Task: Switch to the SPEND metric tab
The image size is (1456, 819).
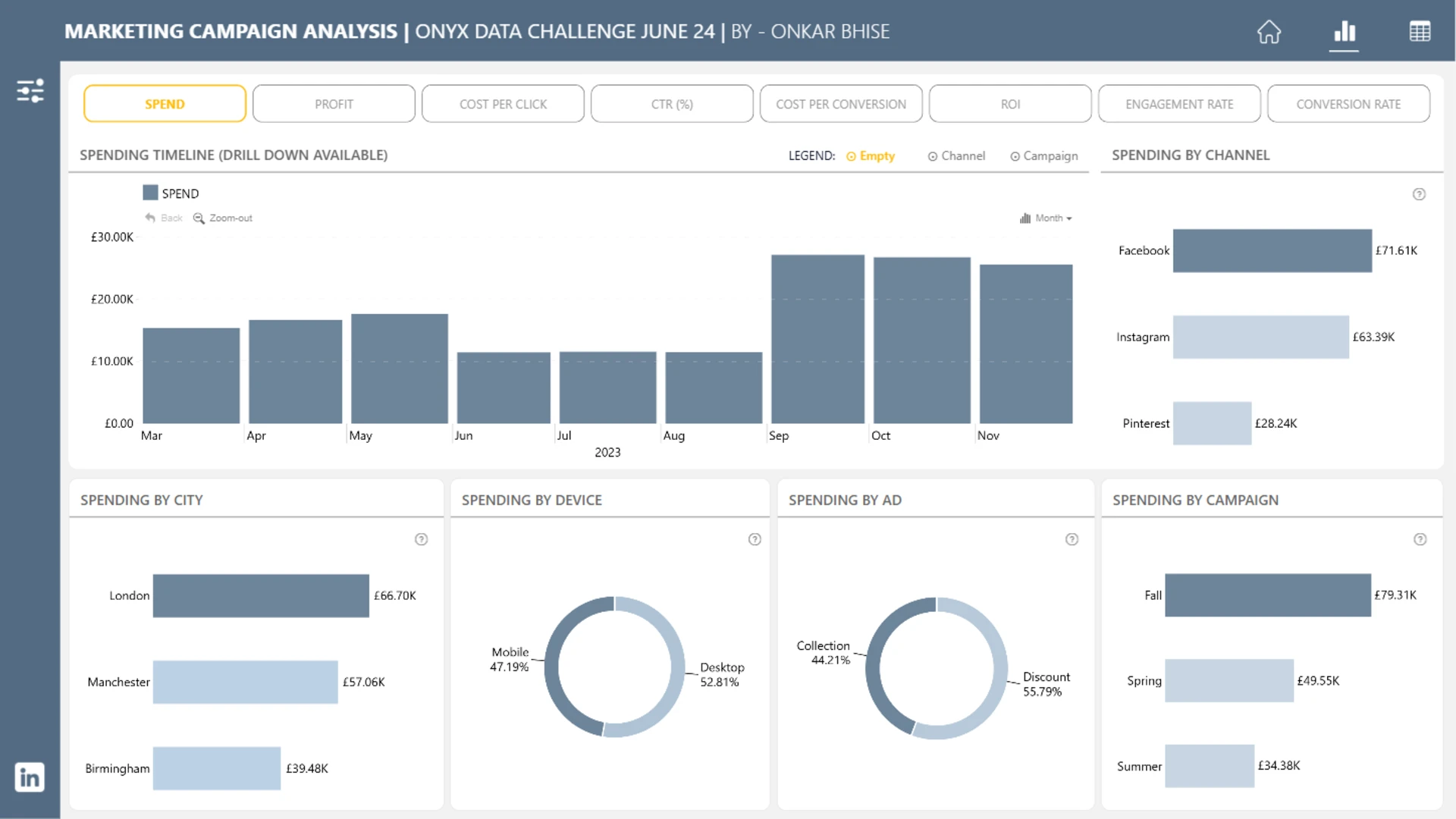Action: pyautogui.click(x=165, y=104)
